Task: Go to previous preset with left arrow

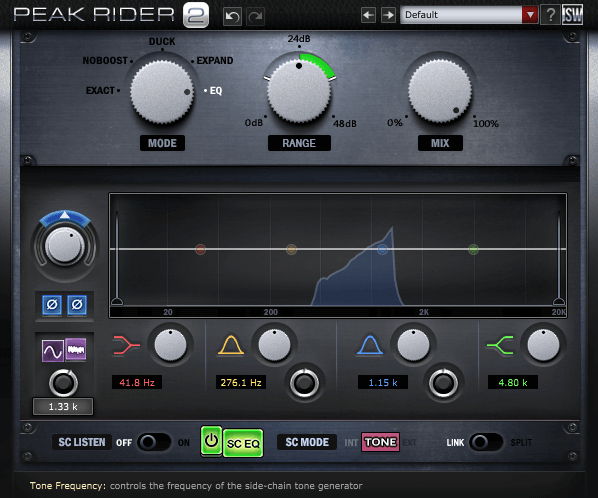Action: click(368, 15)
